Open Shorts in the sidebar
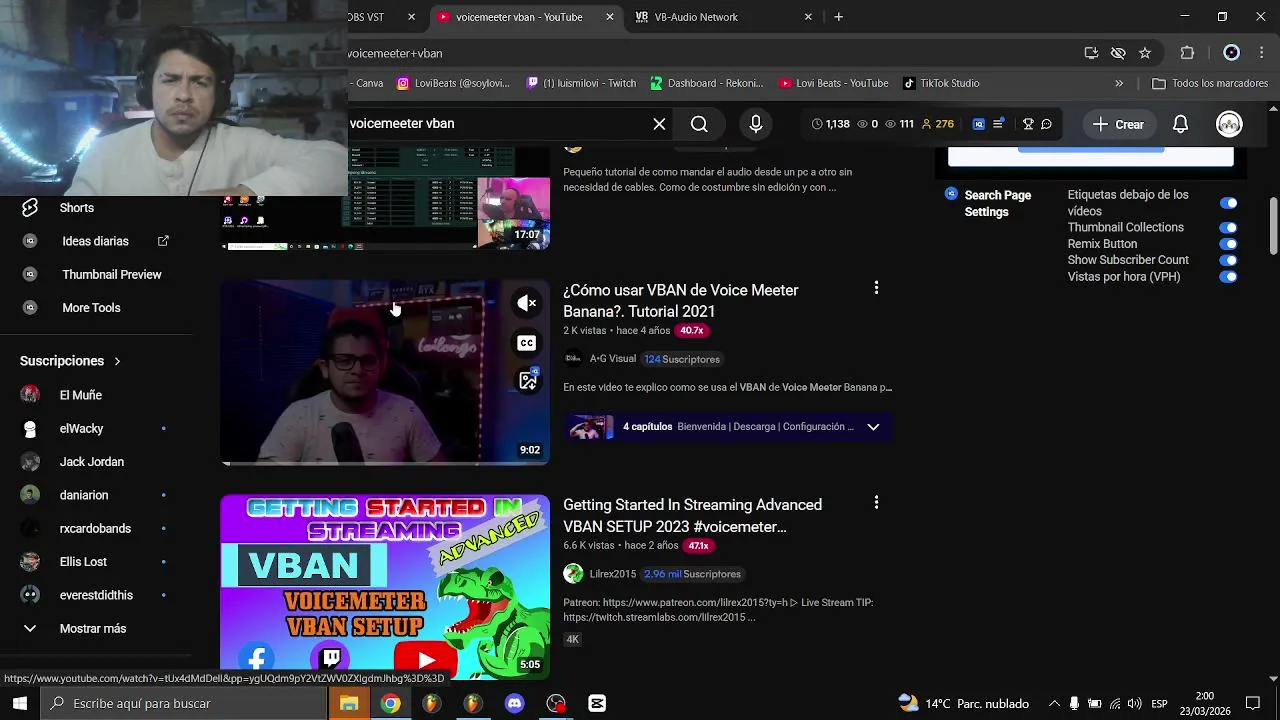Image resolution: width=1280 pixels, height=720 pixels. pos(76,207)
